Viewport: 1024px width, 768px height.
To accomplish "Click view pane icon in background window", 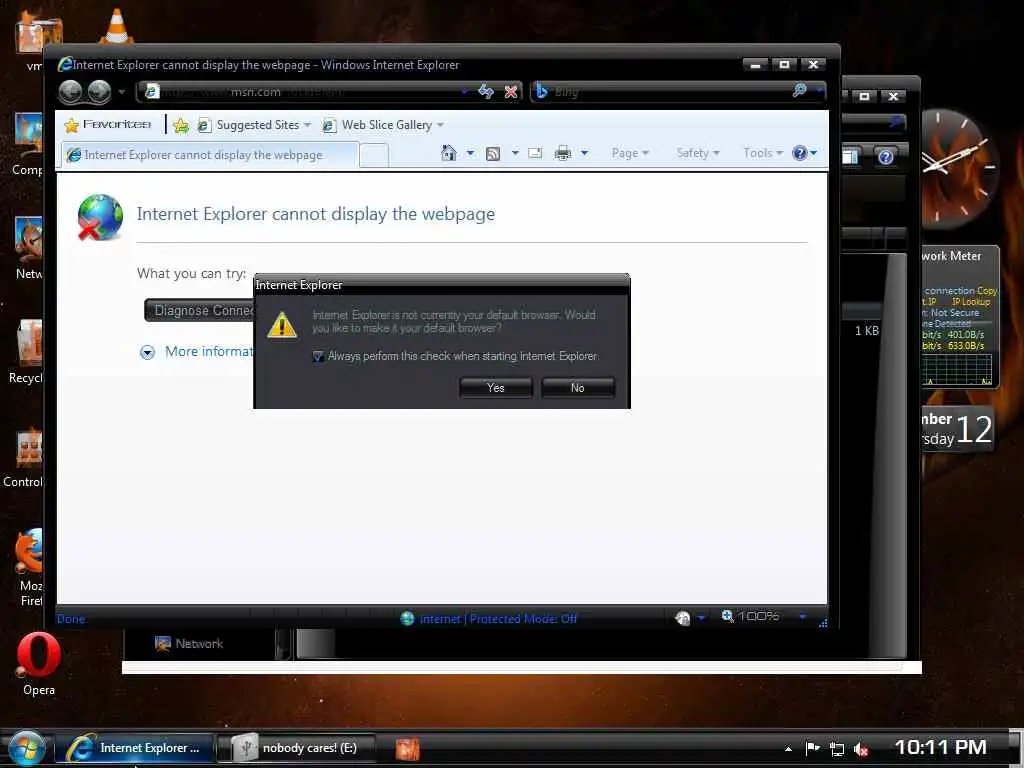I will click(850, 157).
